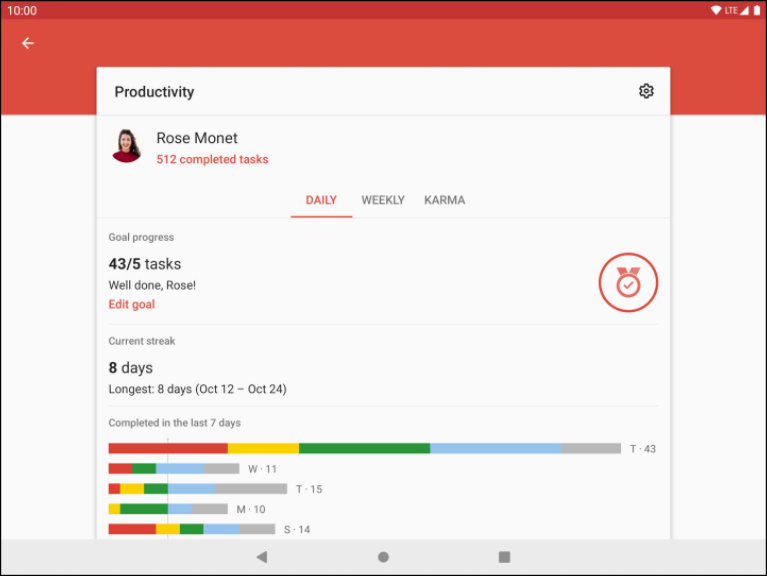The image size is (767, 576).
Task: Click the Edit goal link
Action: pyautogui.click(x=132, y=304)
